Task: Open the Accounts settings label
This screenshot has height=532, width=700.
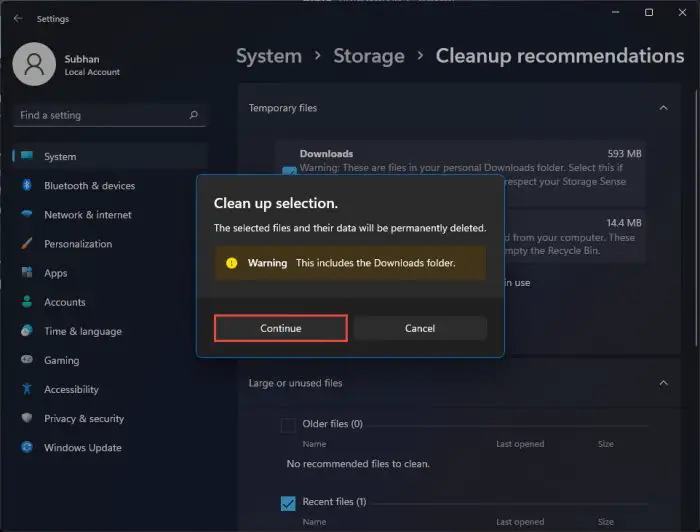Action: pos(65,302)
